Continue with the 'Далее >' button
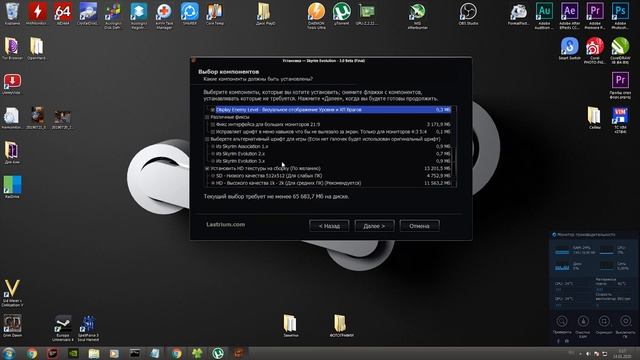This screenshot has height=360, width=640. pyautogui.click(x=374, y=226)
